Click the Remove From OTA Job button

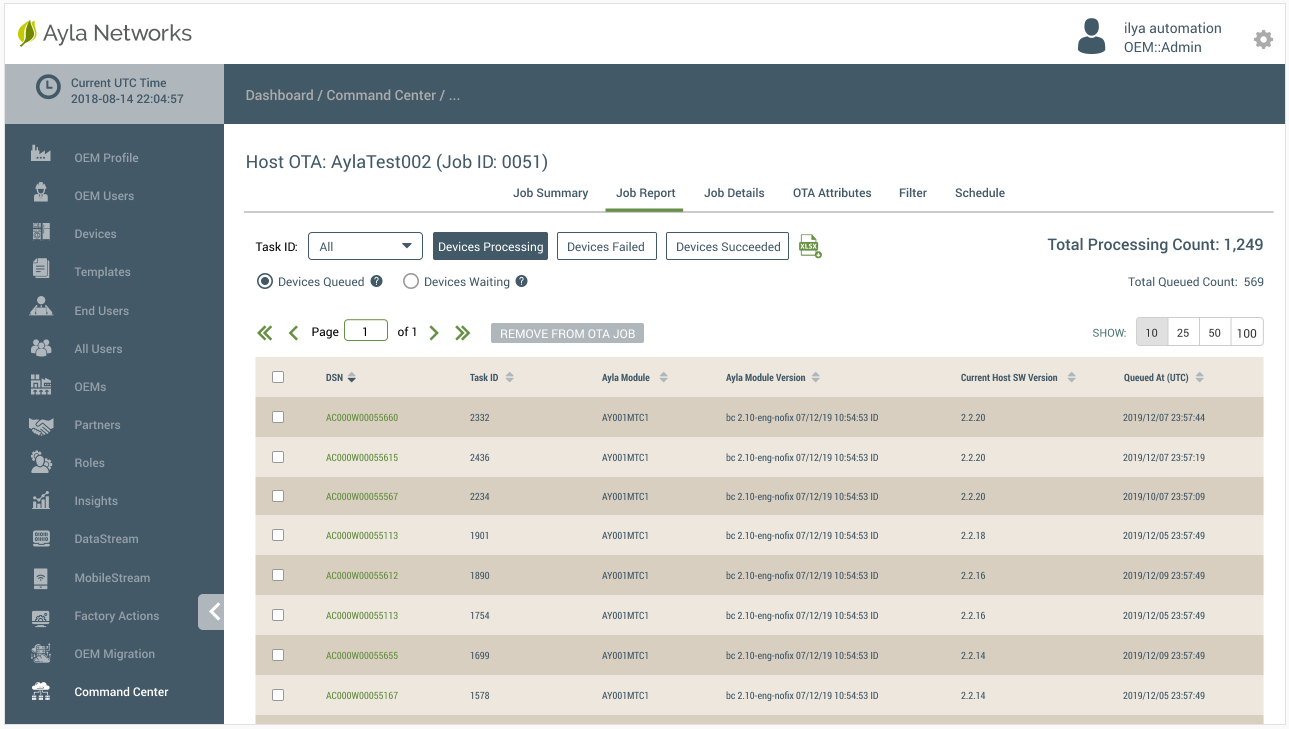[567, 333]
